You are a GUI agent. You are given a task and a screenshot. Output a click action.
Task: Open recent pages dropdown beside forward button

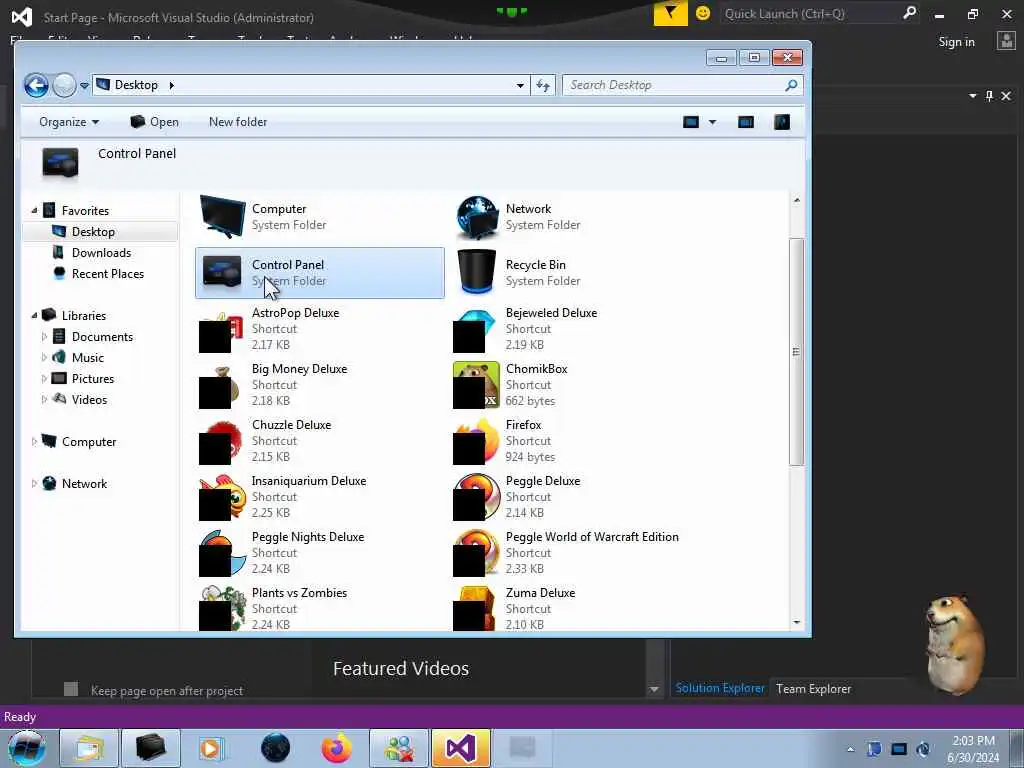pos(84,86)
